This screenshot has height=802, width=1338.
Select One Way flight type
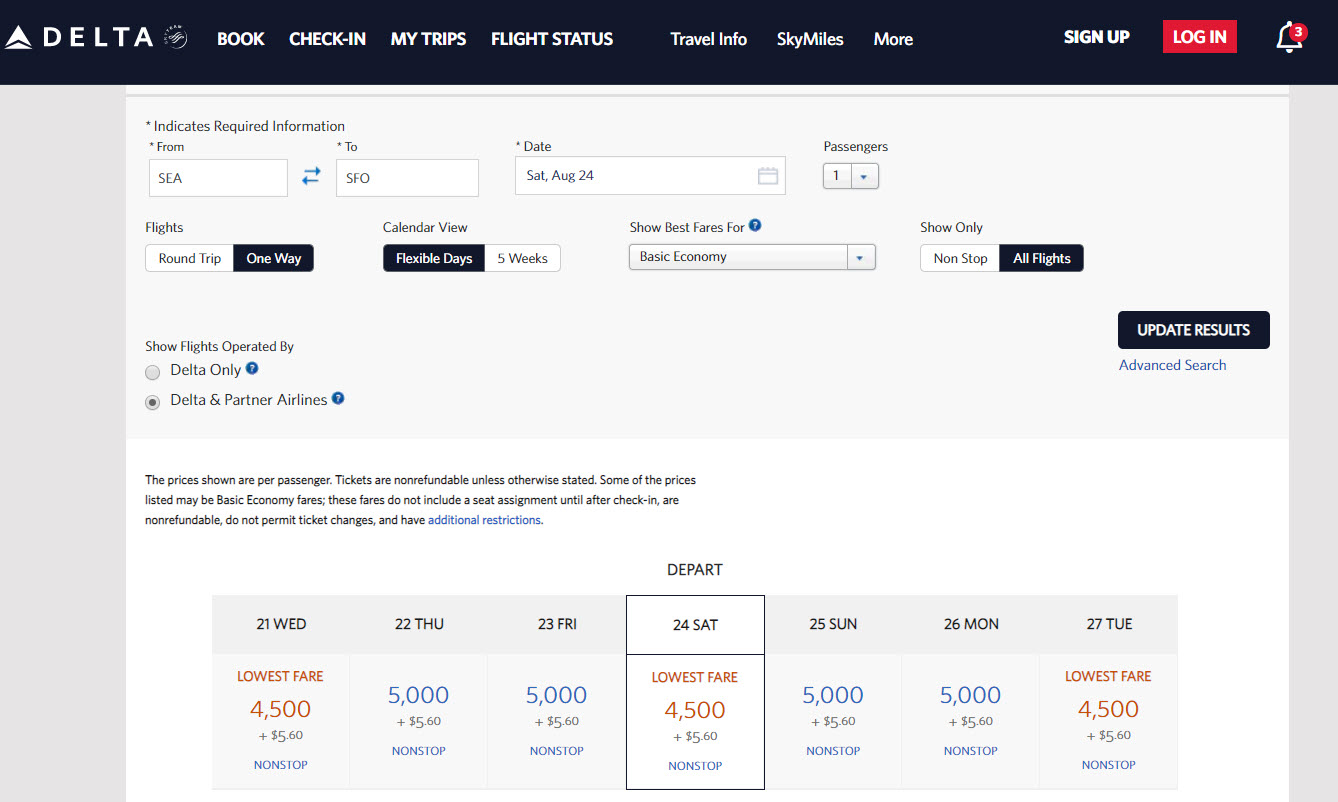(x=274, y=258)
